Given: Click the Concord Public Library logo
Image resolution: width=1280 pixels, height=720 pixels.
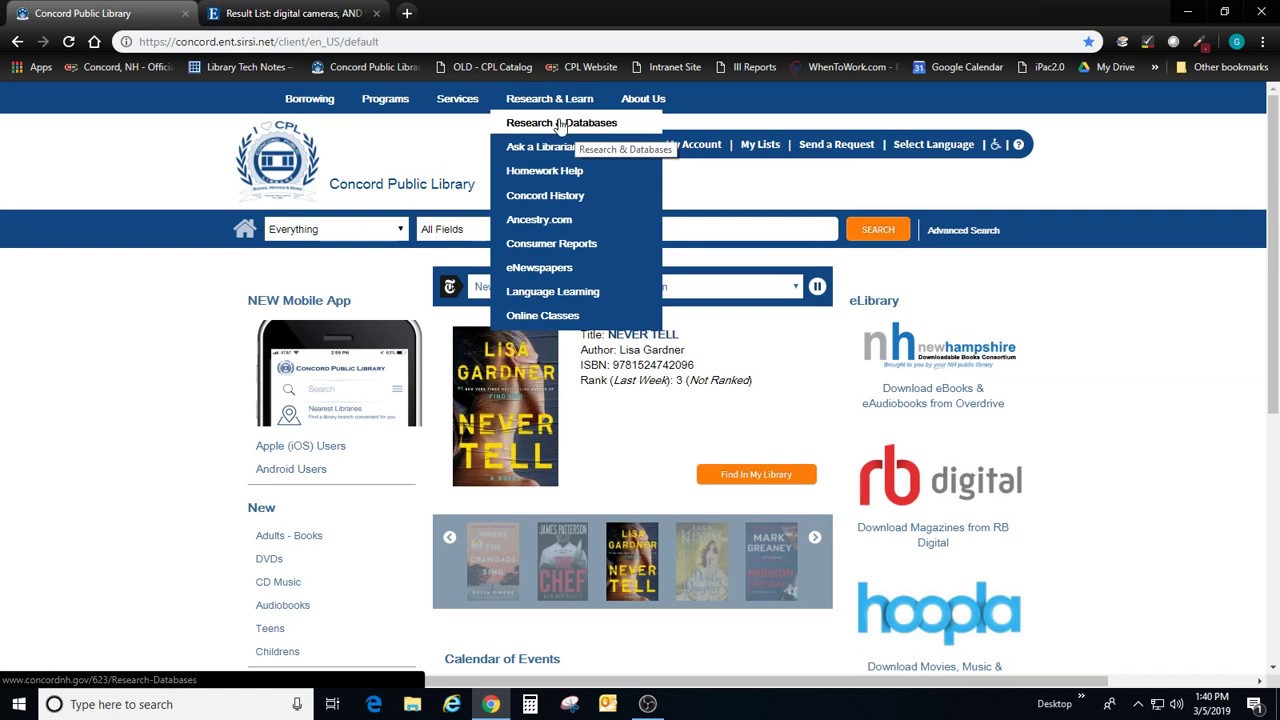Looking at the screenshot, I should pos(278,161).
